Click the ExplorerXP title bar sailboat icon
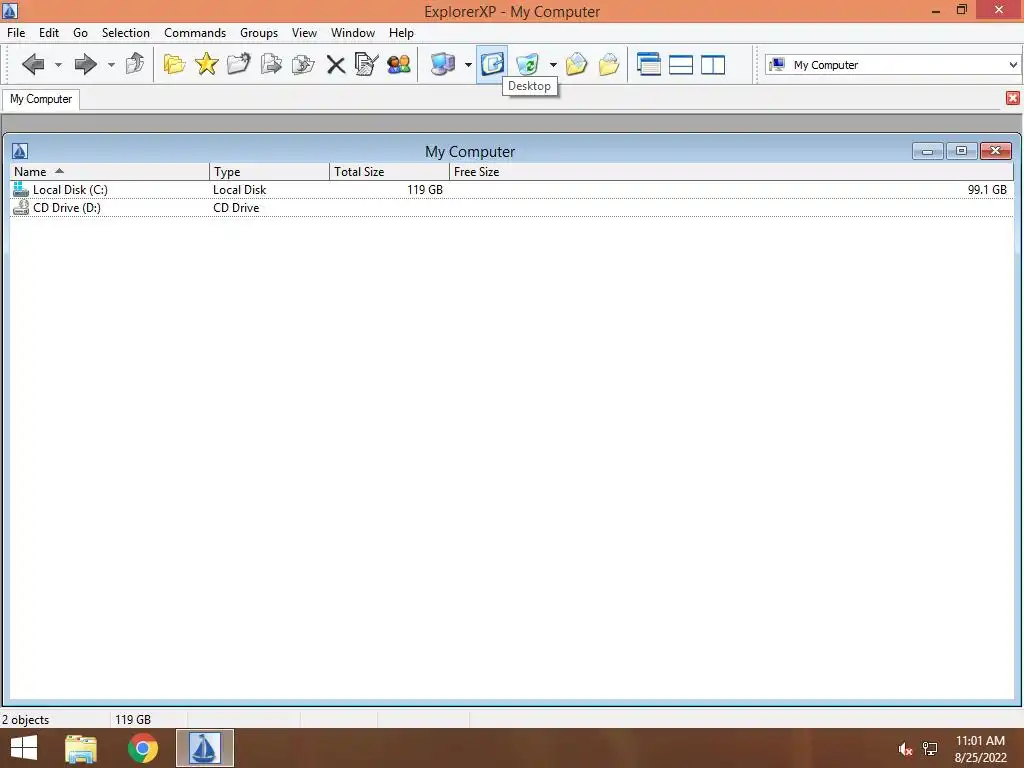Image resolution: width=1024 pixels, height=768 pixels. pos(10,10)
